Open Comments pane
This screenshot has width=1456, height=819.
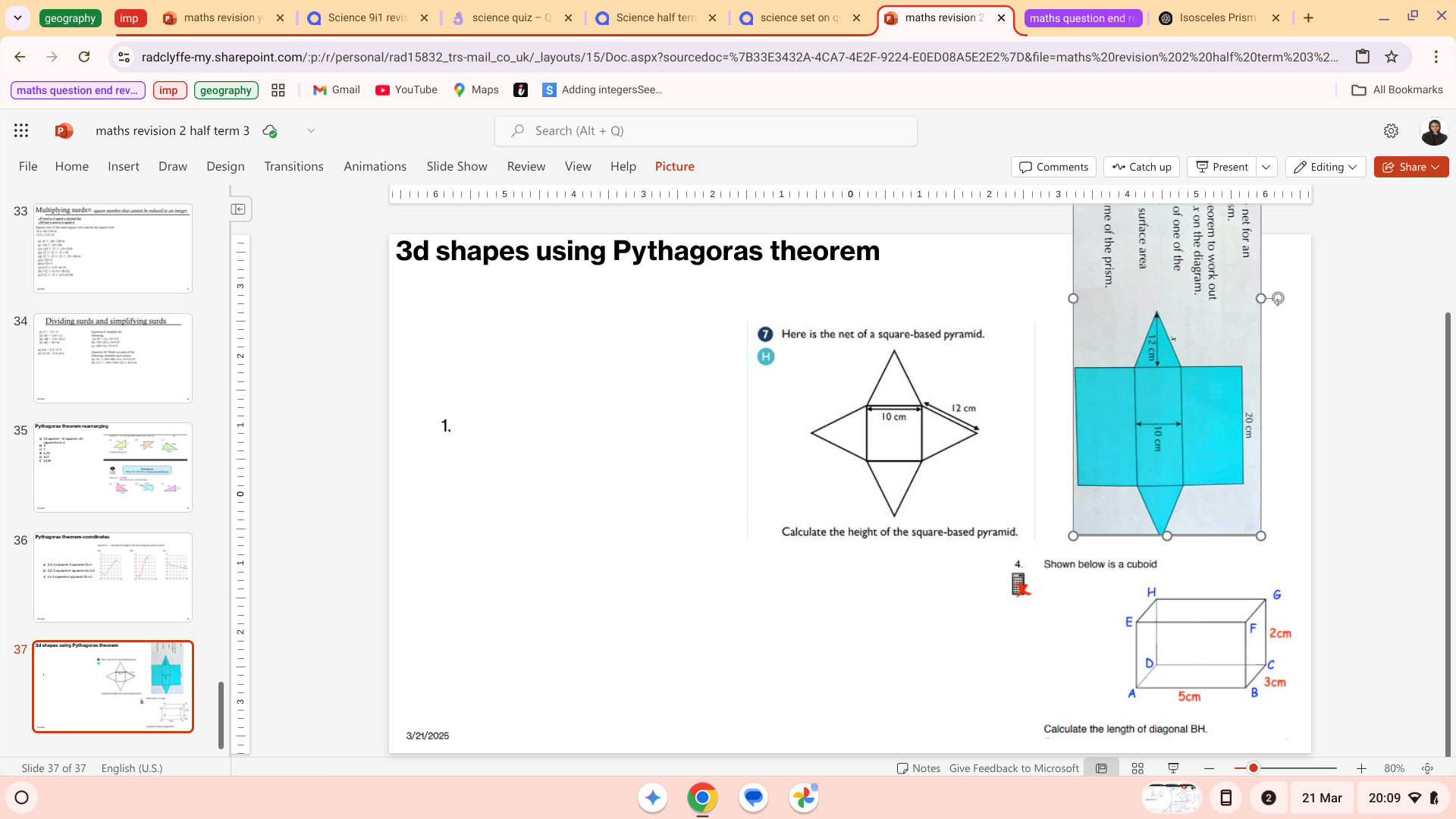(1053, 167)
